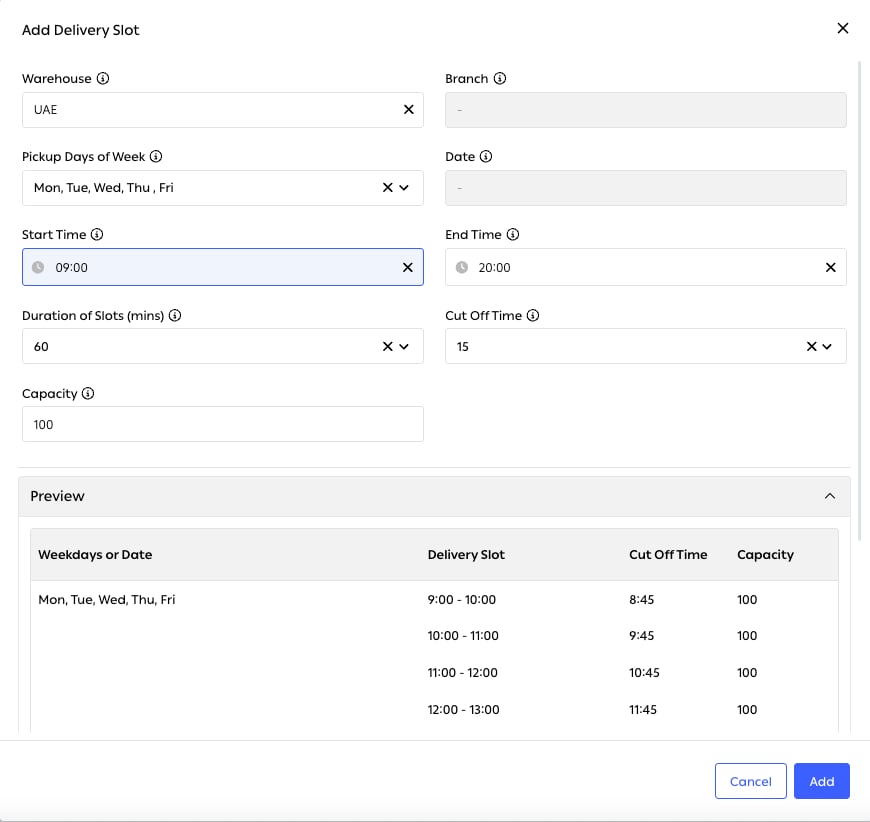Clear the 60 minute duration value
Viewport: 870px width, 822px height.
coord(387,346)
